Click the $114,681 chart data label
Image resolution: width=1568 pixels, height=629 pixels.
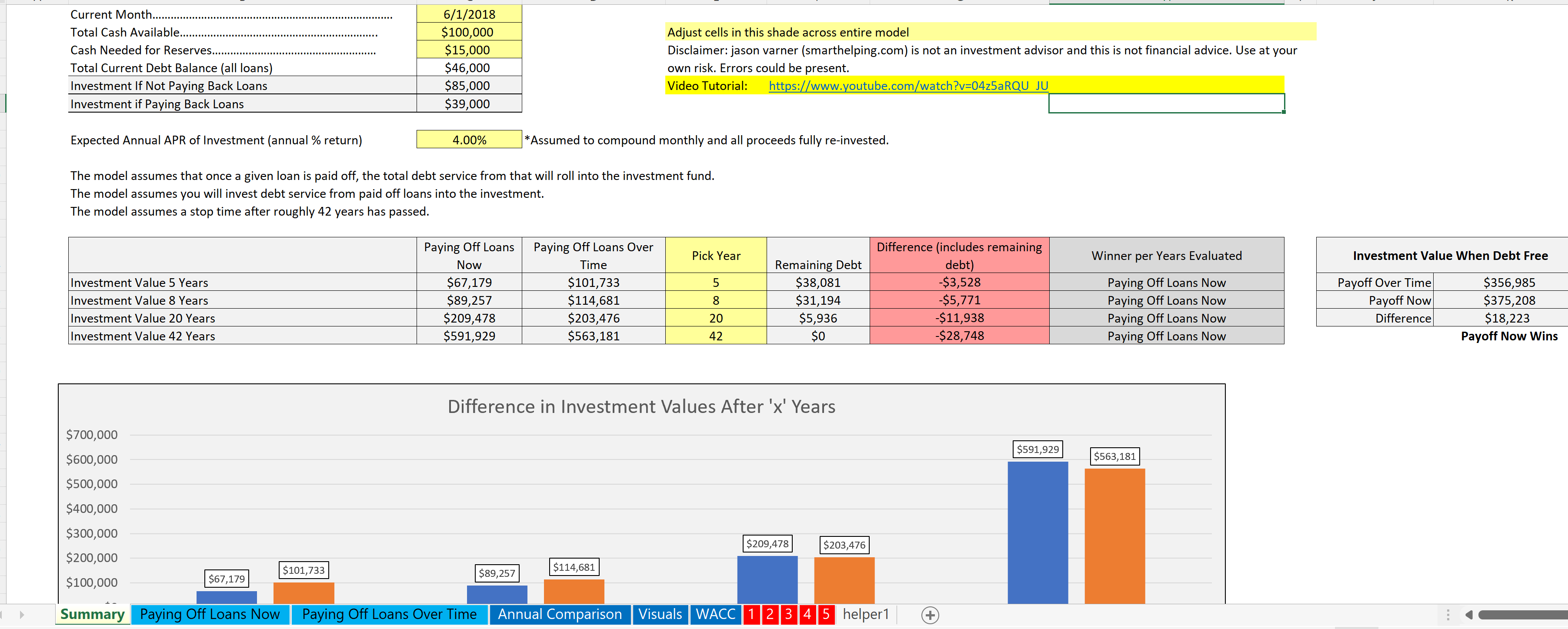tap(574, 567)
